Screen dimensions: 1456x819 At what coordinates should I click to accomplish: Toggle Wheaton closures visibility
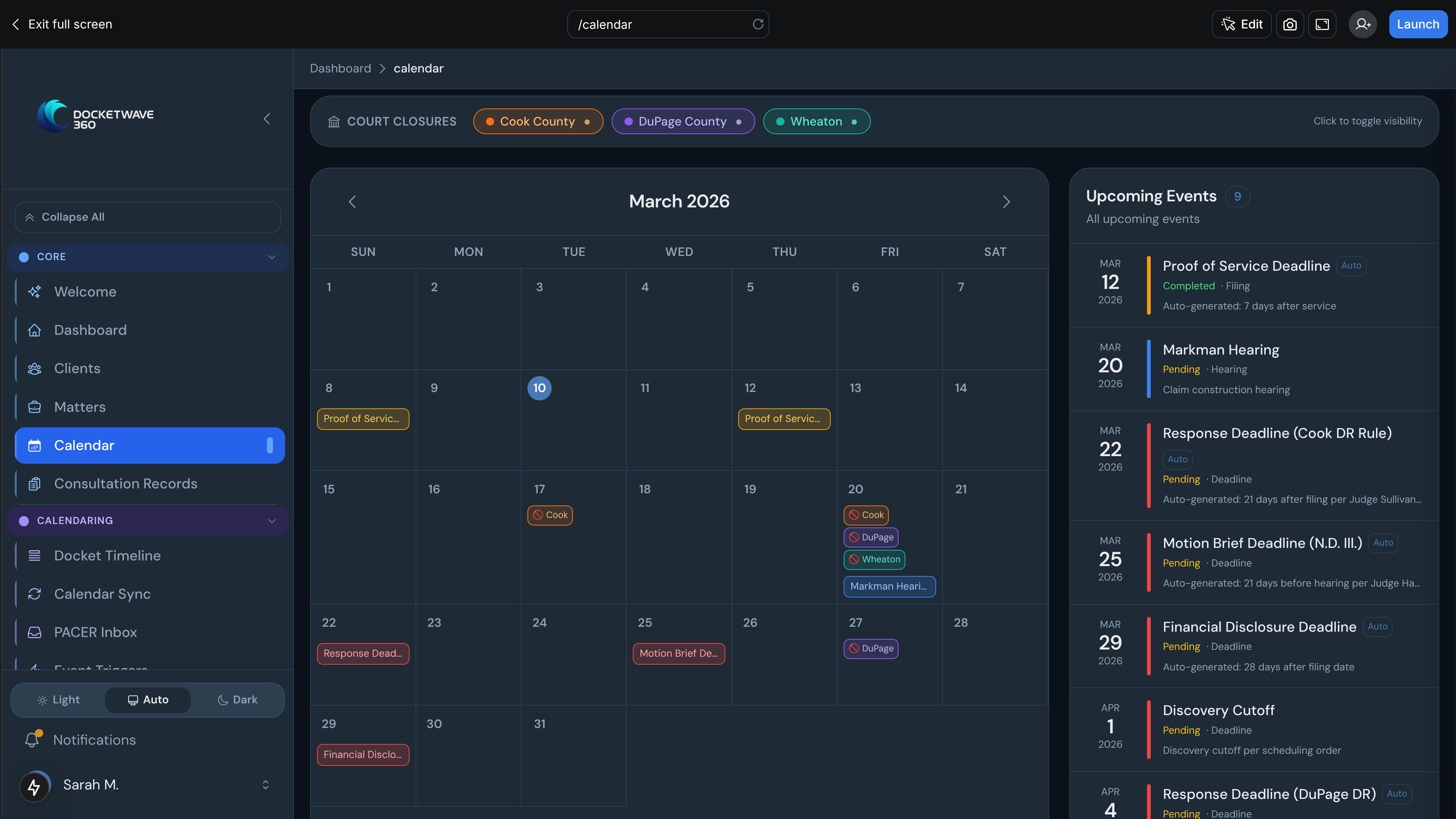pos(817,121)
